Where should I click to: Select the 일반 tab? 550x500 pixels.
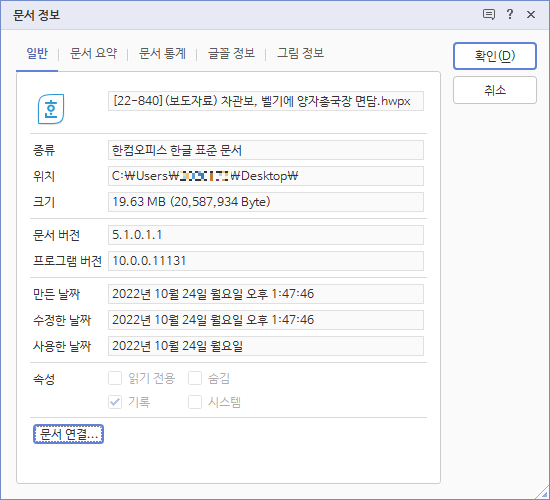pos(37,53)
